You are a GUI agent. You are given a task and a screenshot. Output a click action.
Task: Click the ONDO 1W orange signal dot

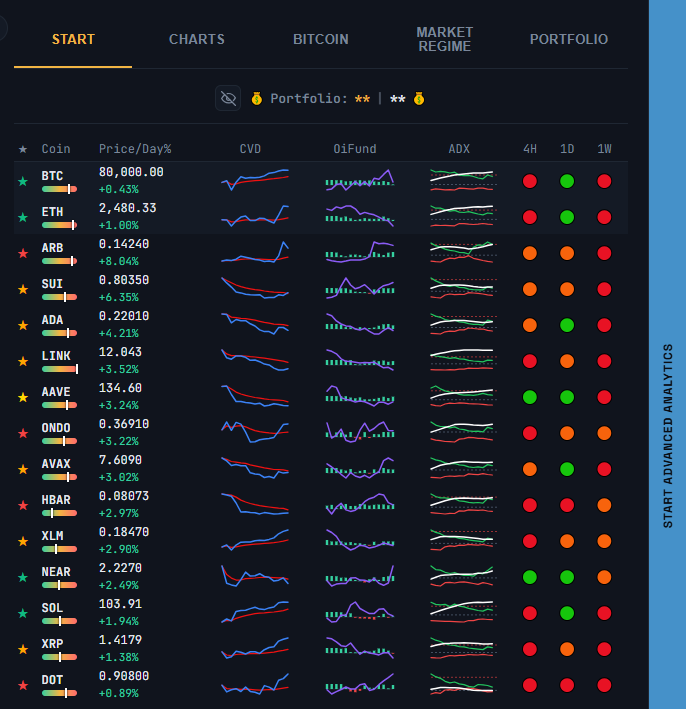[604, 433]
